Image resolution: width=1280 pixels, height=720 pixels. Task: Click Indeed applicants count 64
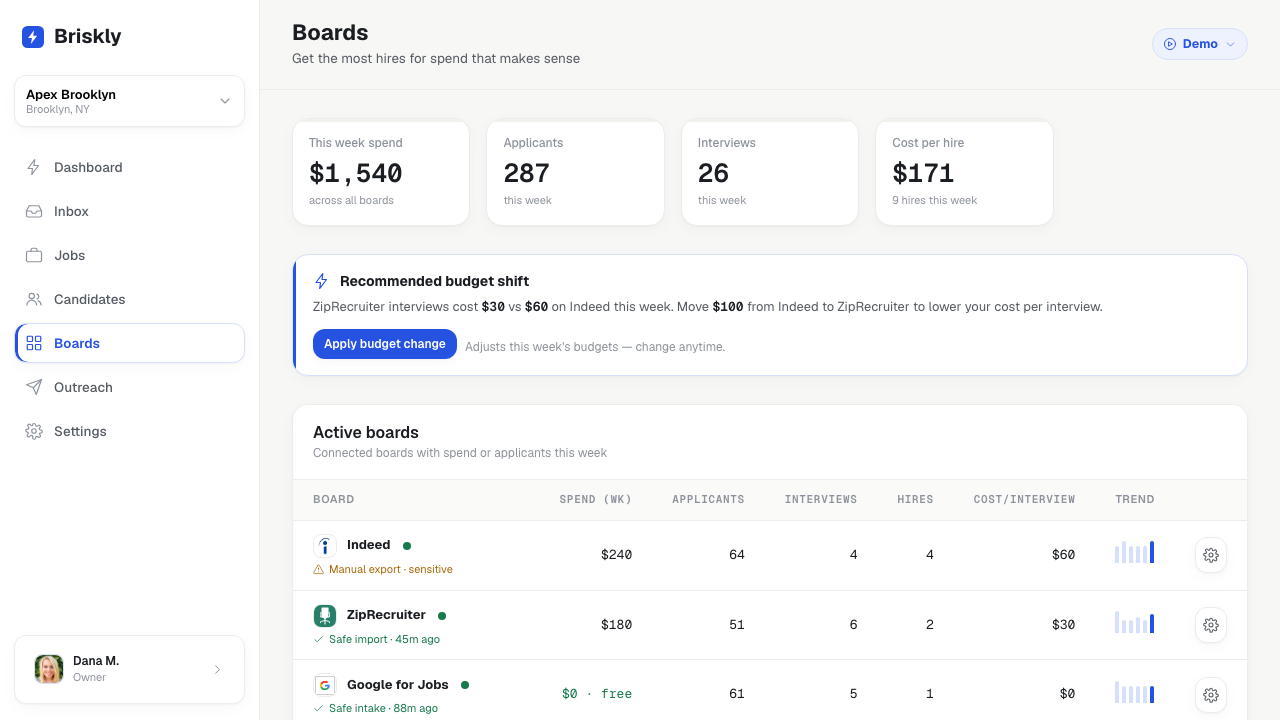coord(737,555)
